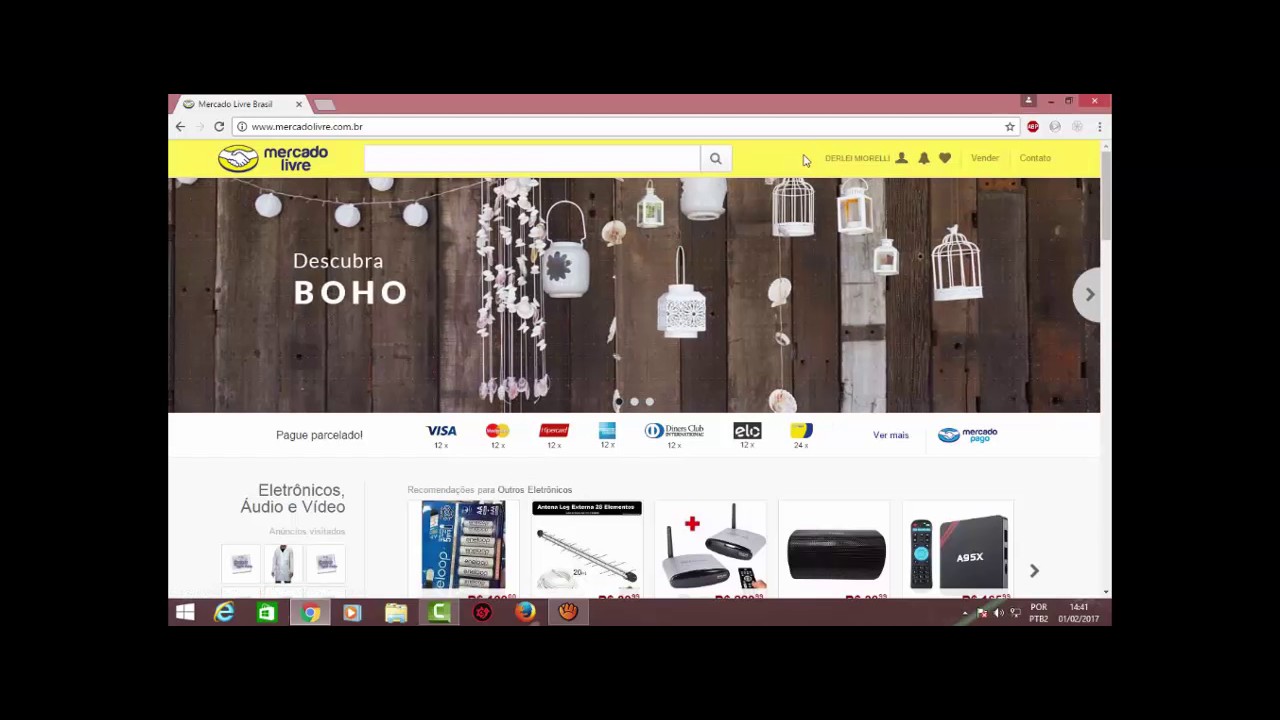Click the Elo card icon
Image resolution: width=1280 pixels, height=720 pixels.
(x=747, y=431)
